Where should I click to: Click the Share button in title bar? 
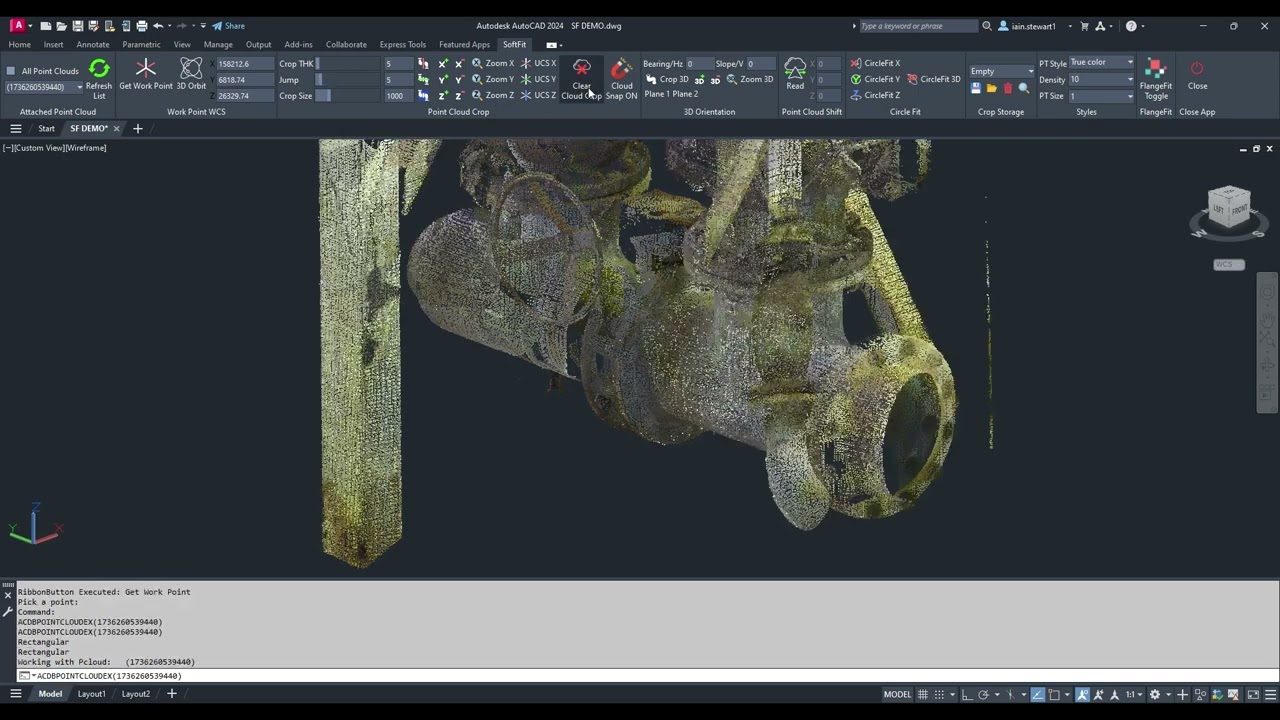[228, 26]
